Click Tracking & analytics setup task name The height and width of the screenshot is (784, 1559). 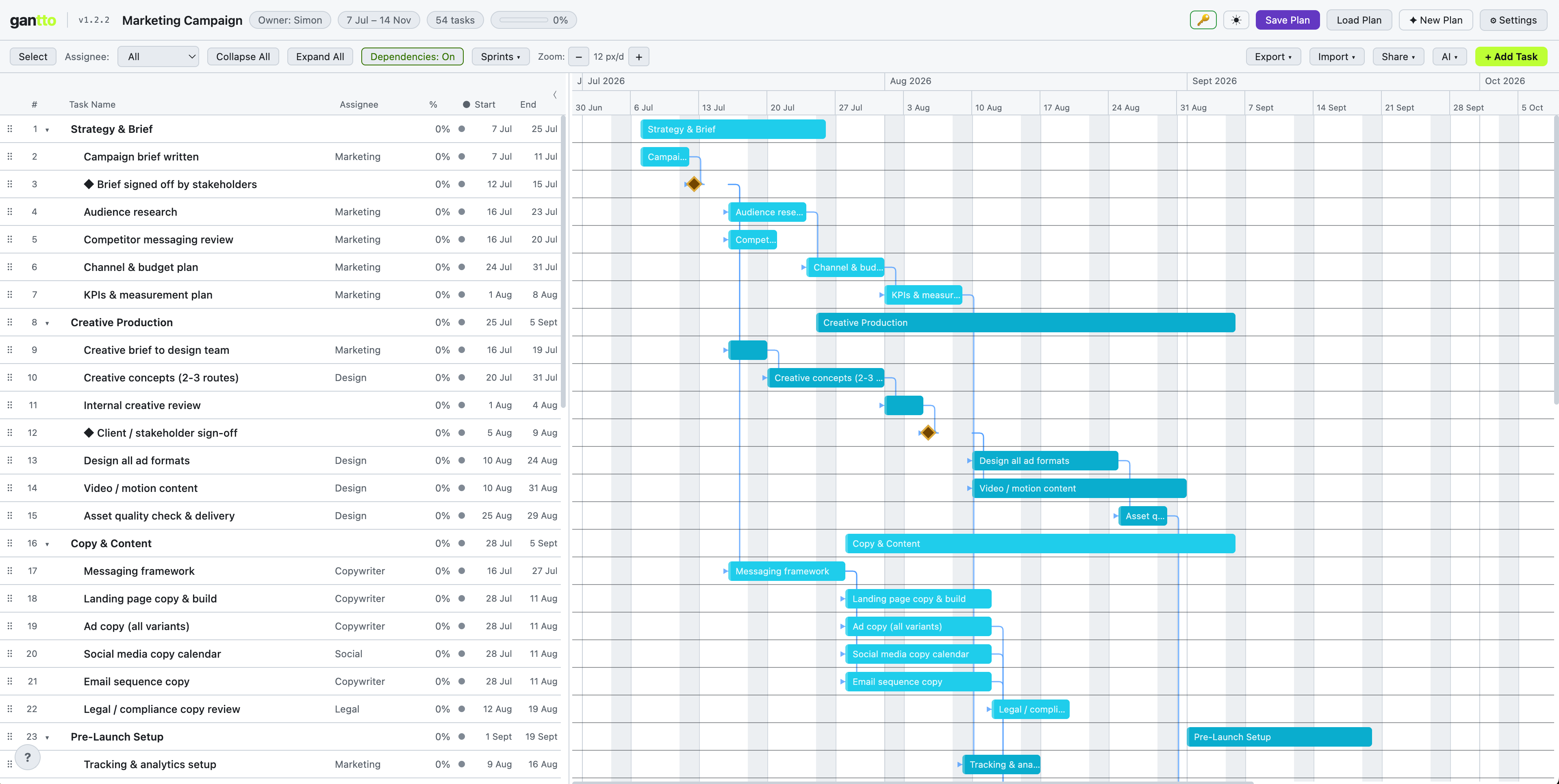click(150, 764)
